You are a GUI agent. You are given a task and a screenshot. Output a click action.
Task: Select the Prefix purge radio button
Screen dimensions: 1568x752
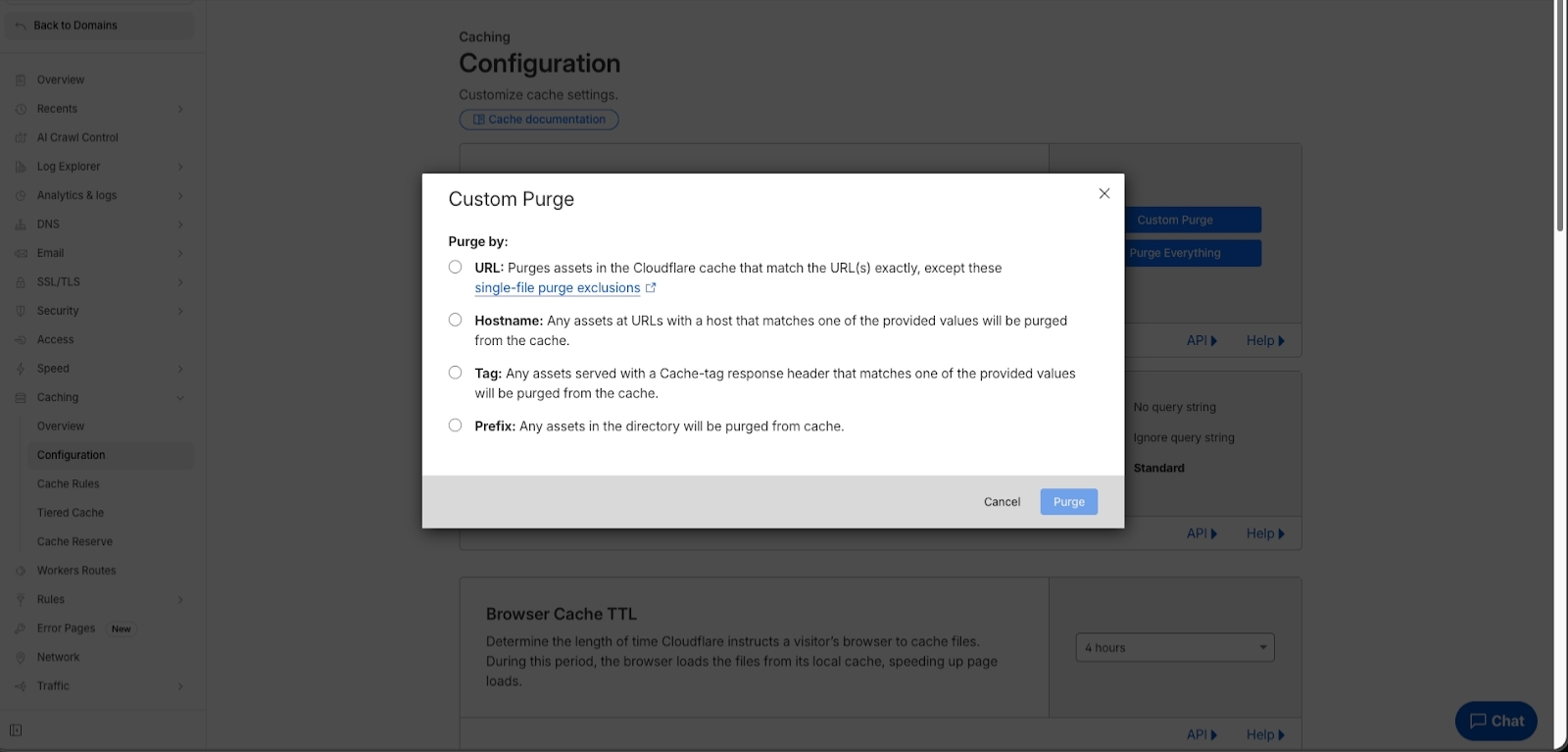[455, 426]
